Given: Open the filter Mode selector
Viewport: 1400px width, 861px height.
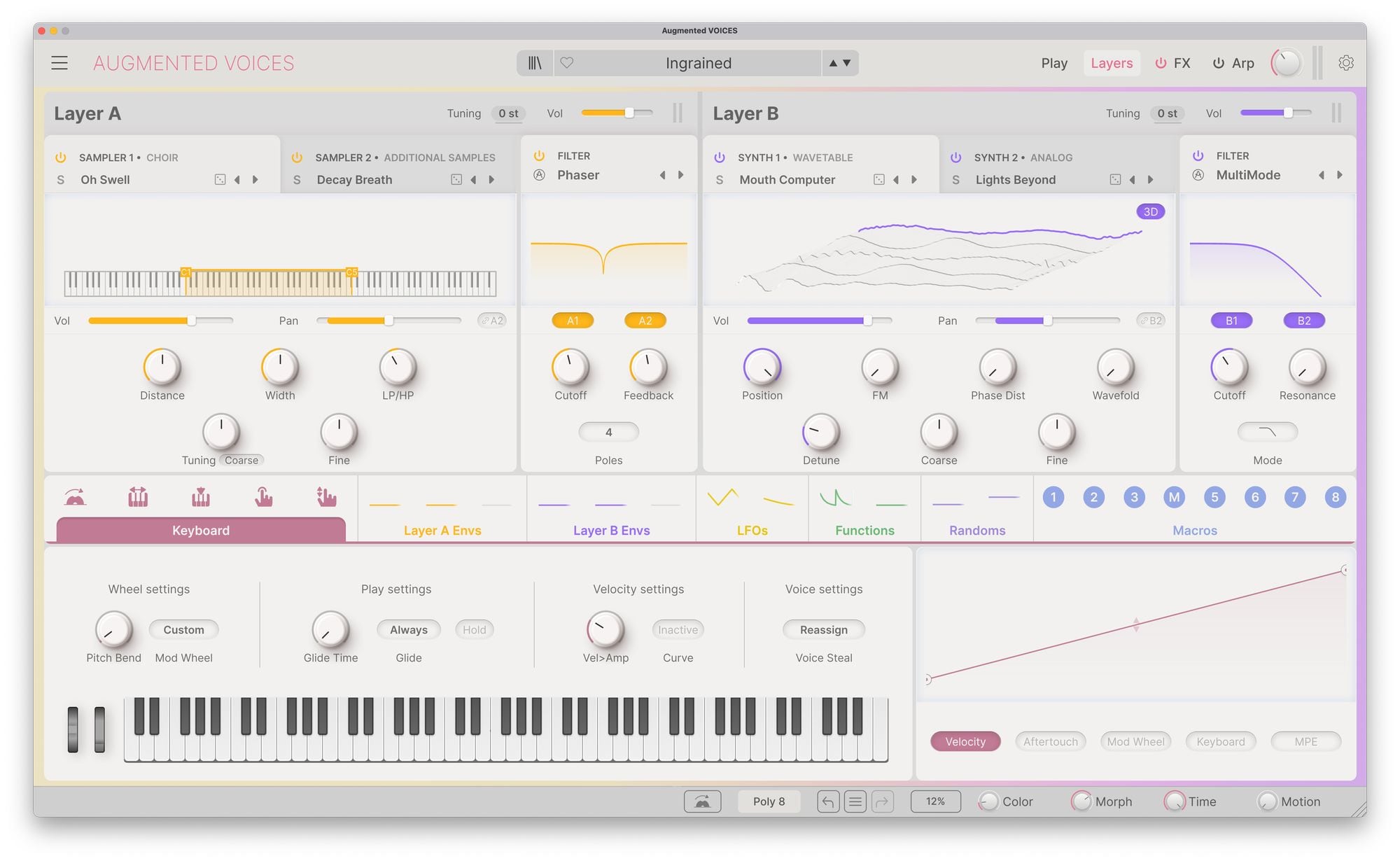Looking at the screenshot, I should 1268,432.
